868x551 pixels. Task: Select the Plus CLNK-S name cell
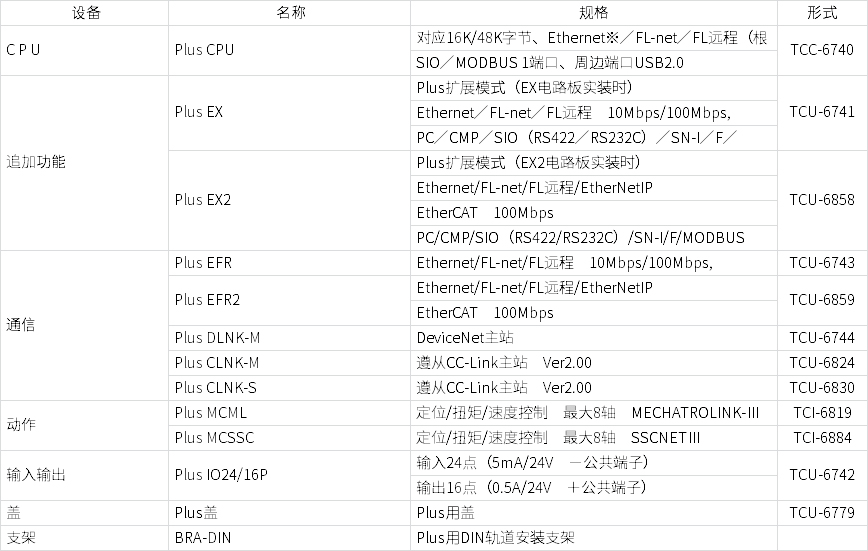(x=215, y=388)
